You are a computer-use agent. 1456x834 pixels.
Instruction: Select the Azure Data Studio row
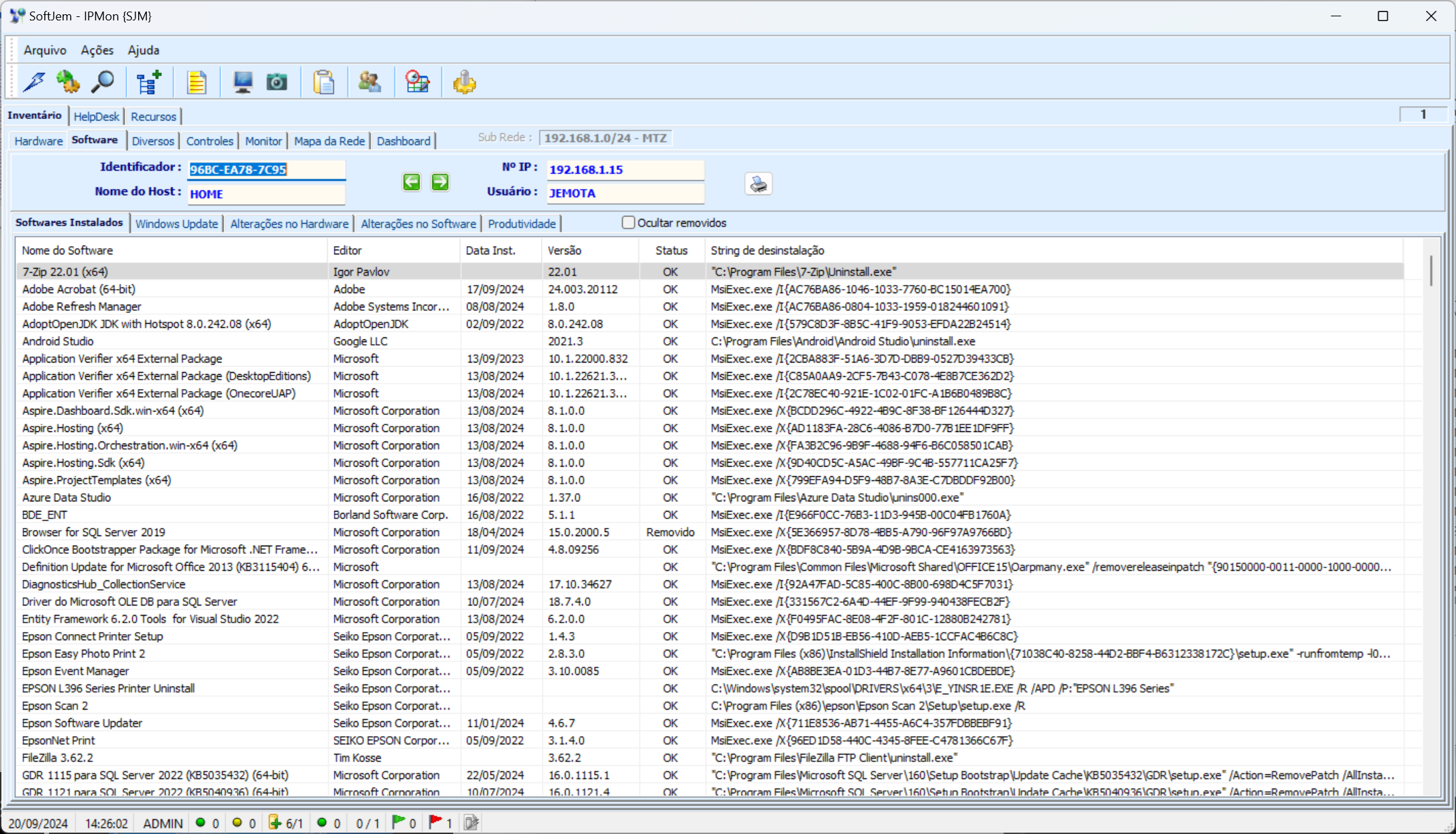[x=710, y=497]
